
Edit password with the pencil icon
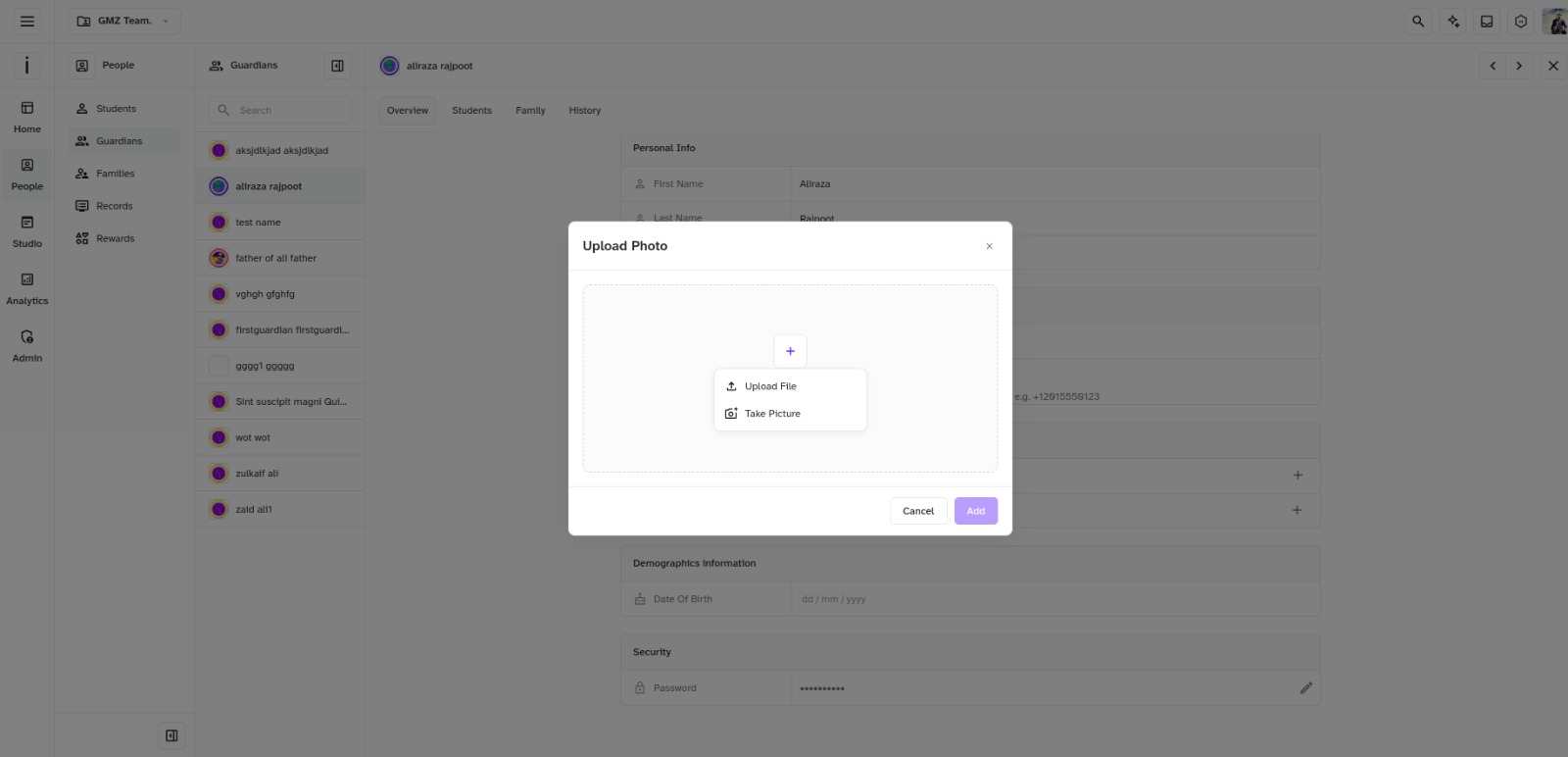pos(1305,688)
